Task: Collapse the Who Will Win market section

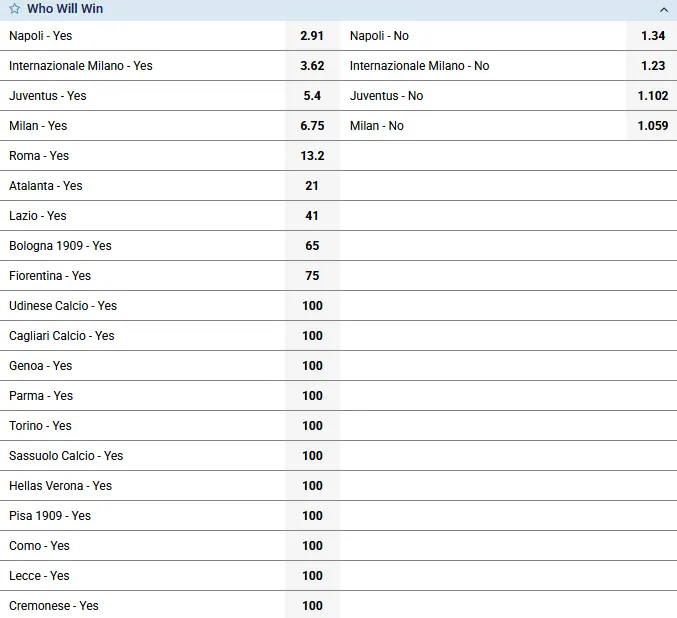Action: [664, 9]
